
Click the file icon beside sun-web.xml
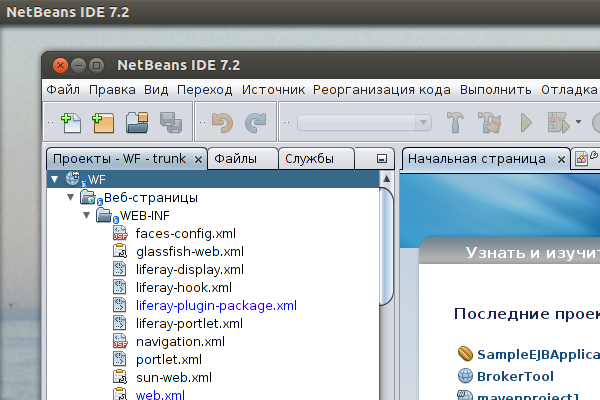[120, 377]
